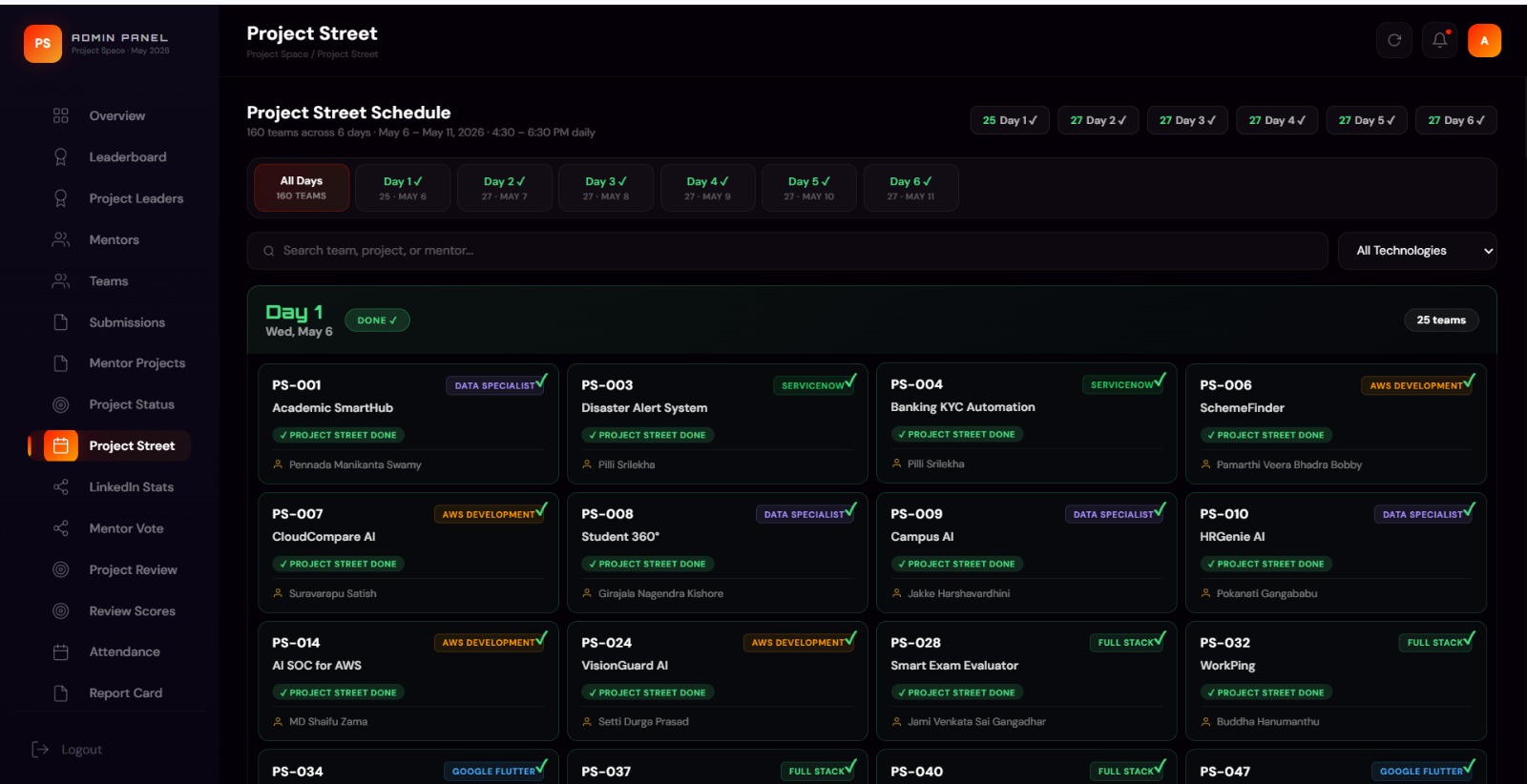Click the Mentors people icon
The width and height of the screenshot is (1527, 784).
pos(61,239)
